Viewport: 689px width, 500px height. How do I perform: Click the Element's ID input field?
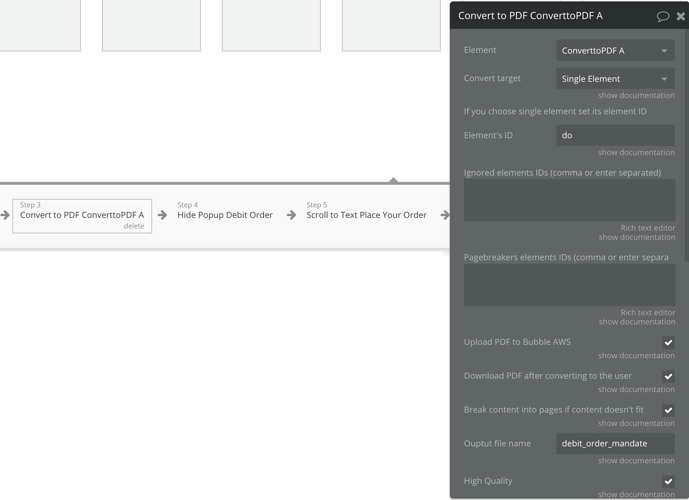pos(615,135)
